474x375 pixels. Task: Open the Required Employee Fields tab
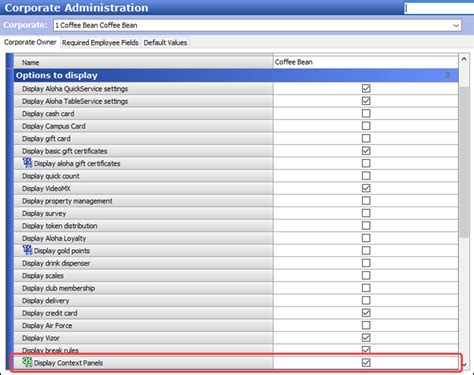100,43
